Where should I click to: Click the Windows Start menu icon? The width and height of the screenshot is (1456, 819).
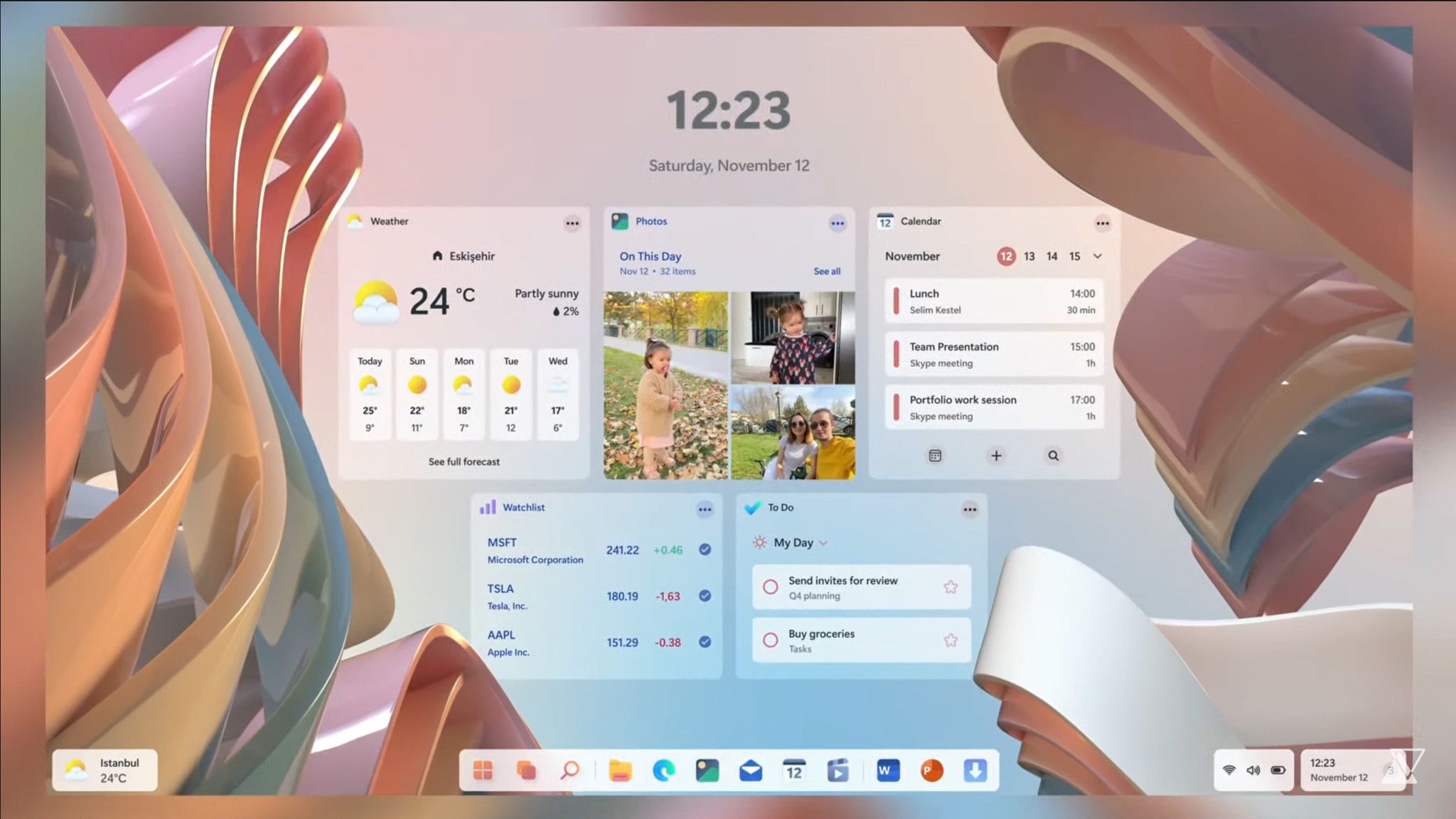[484, 769]
